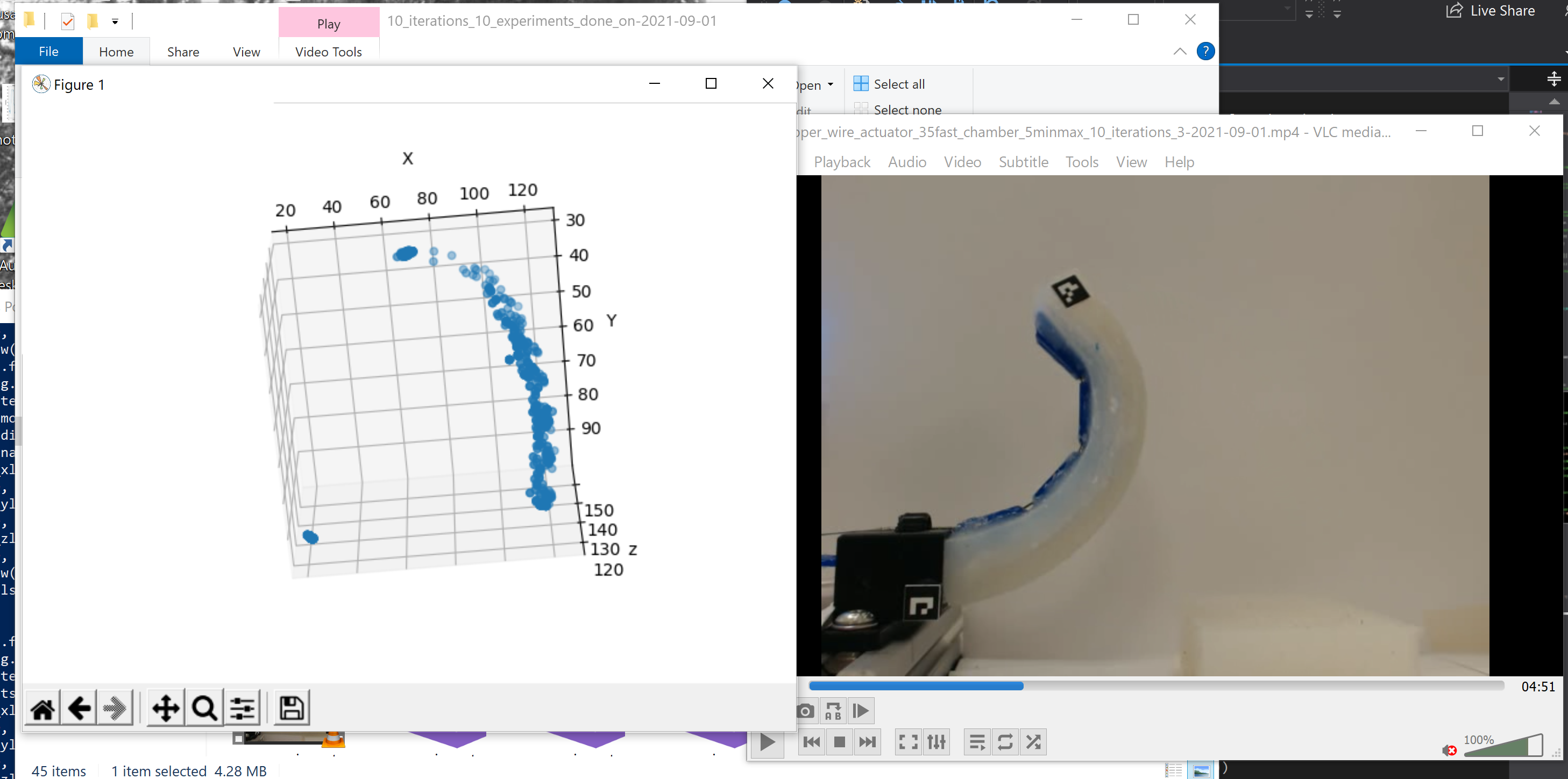Viewport: 1568px width, 779px height.
Task: Select the zoom-to-rectangle magnifier tool
Action: coord(204,709)
